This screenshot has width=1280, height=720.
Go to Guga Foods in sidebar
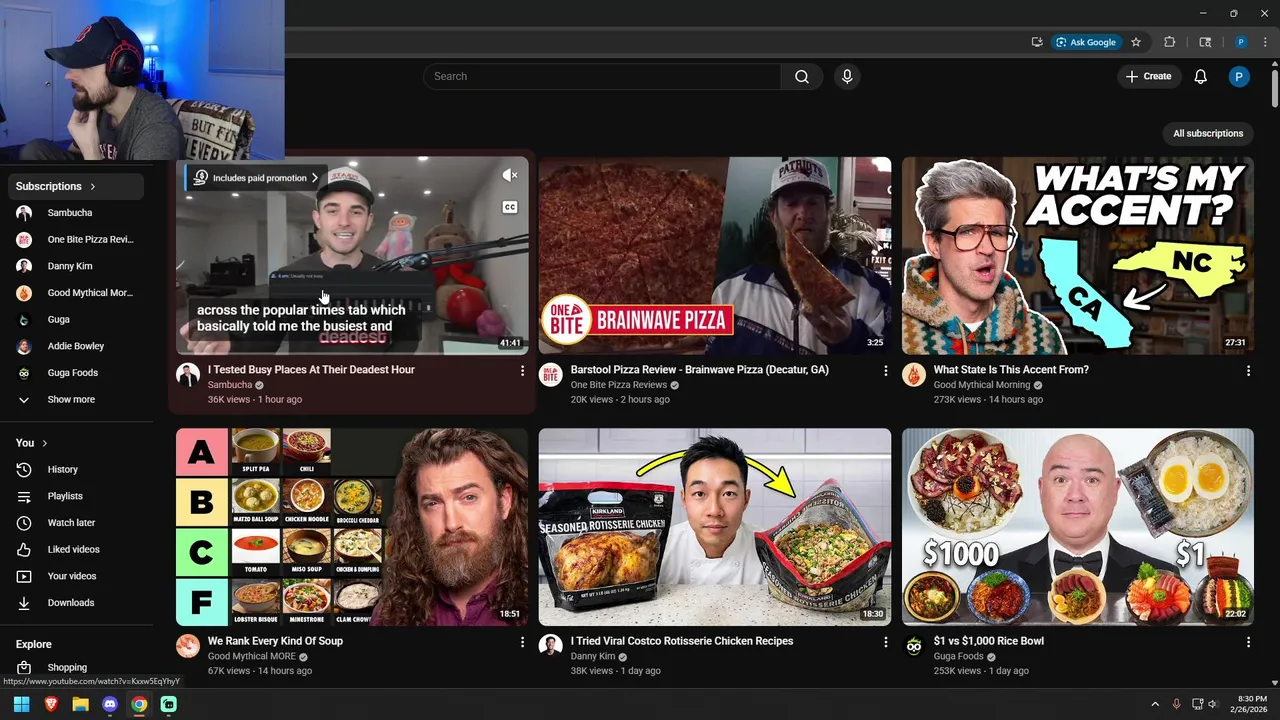coord(76,373)
